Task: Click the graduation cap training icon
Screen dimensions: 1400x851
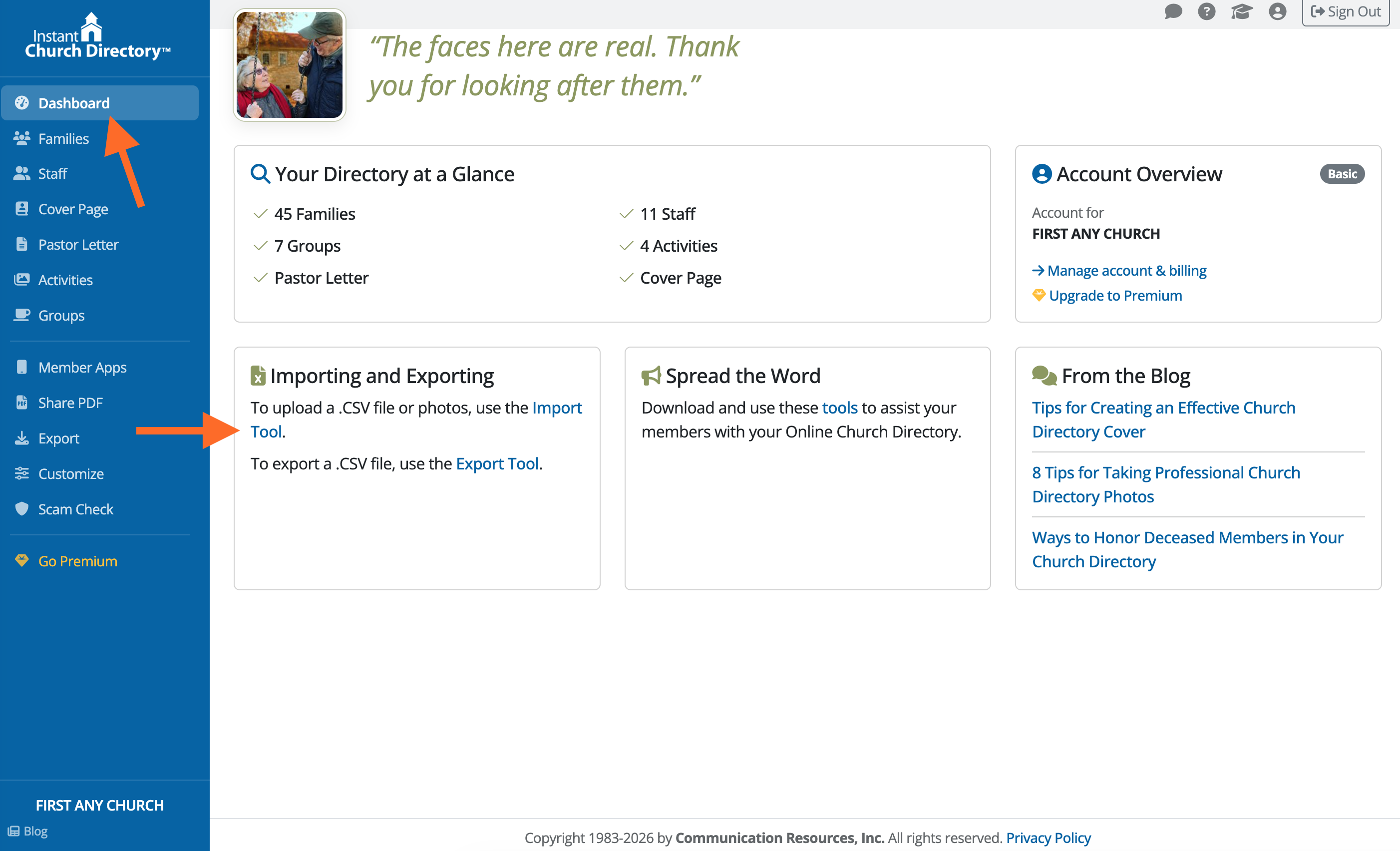Action: (x=1242, y=11)
